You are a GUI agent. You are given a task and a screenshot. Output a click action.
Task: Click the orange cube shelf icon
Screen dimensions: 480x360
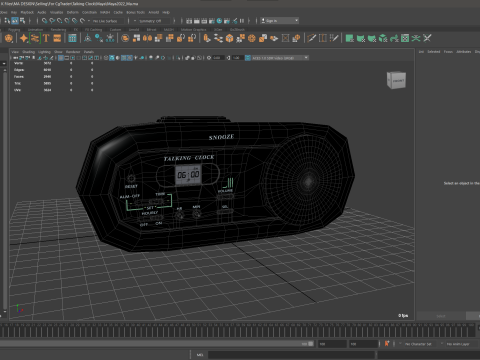tap(229, 38)
